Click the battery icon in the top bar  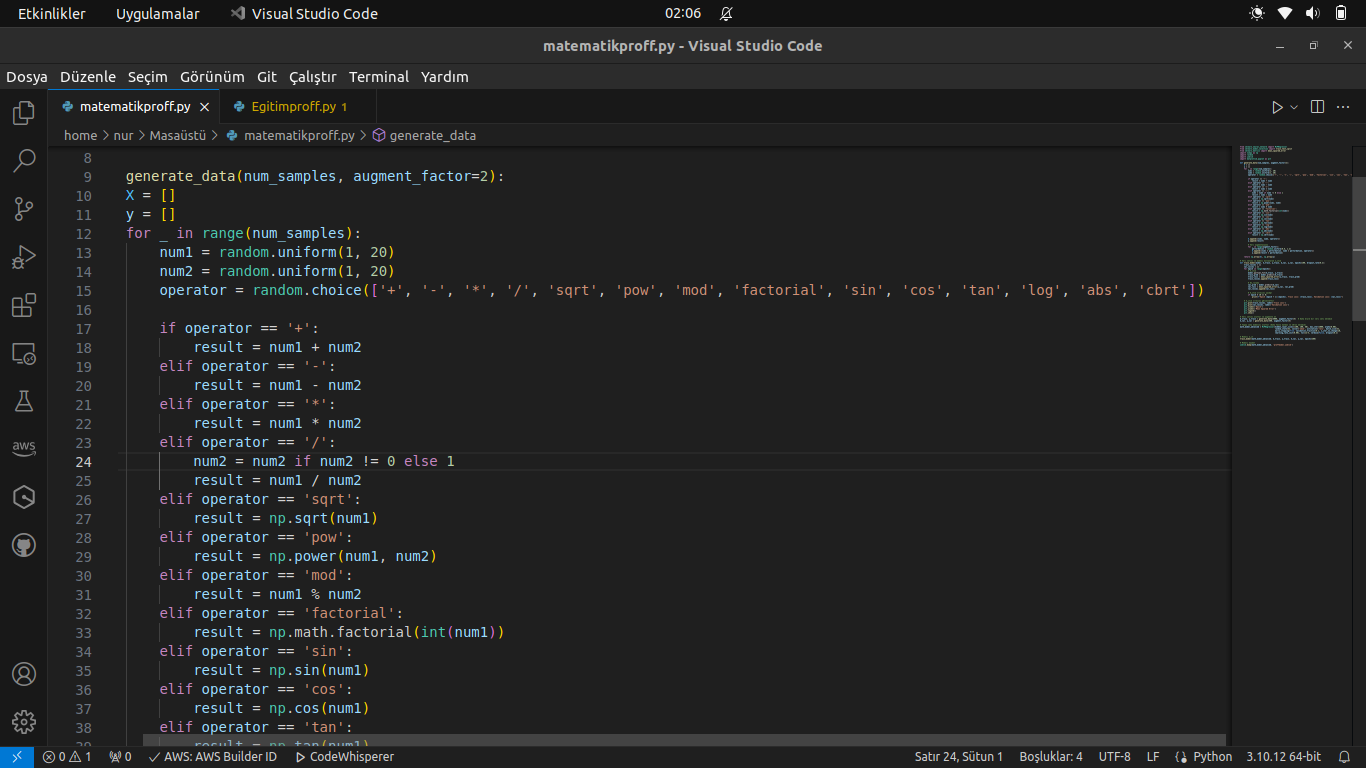click(x=1341, y=14)
